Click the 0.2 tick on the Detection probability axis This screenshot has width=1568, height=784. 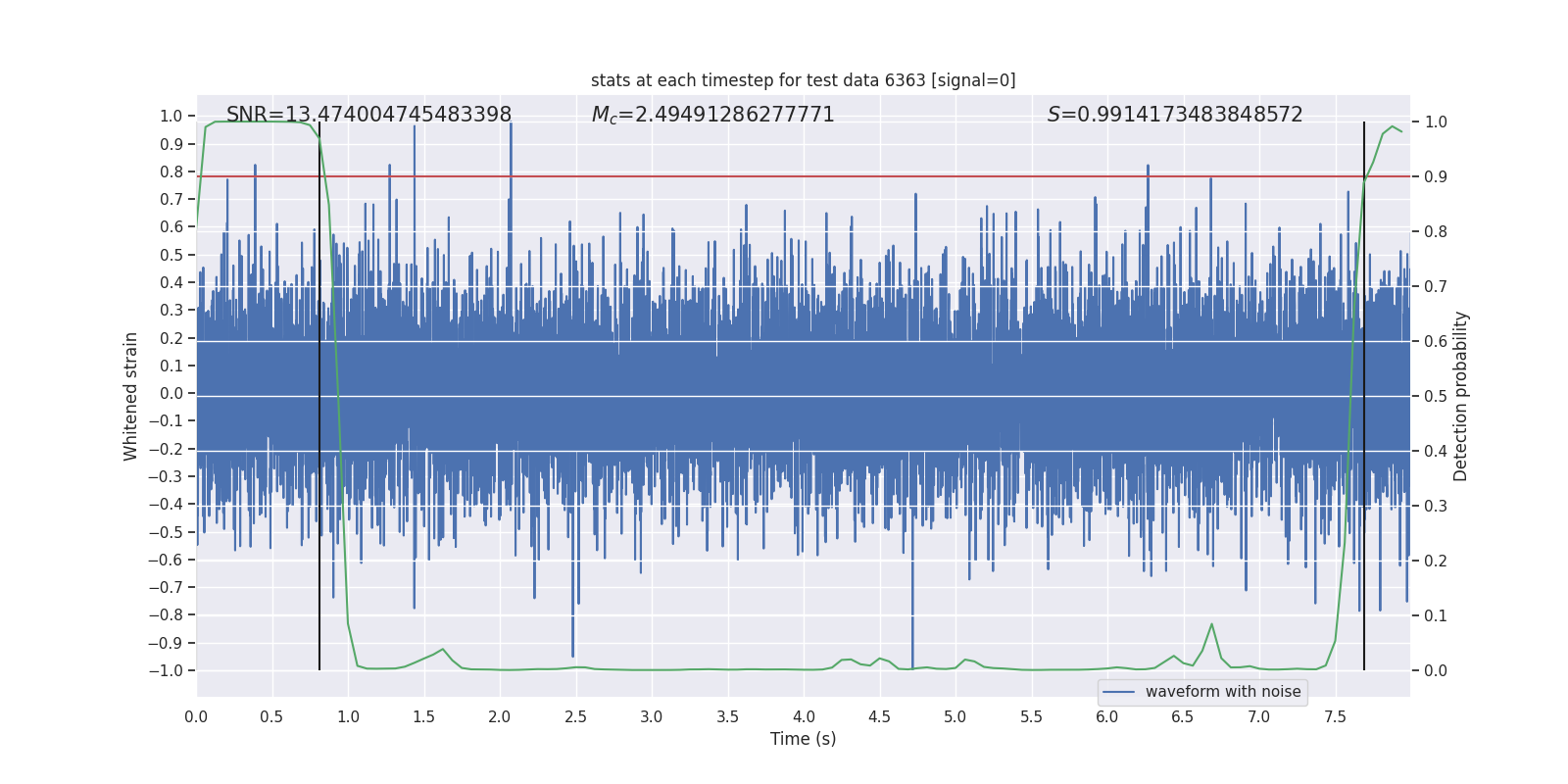coord(1436,562)
